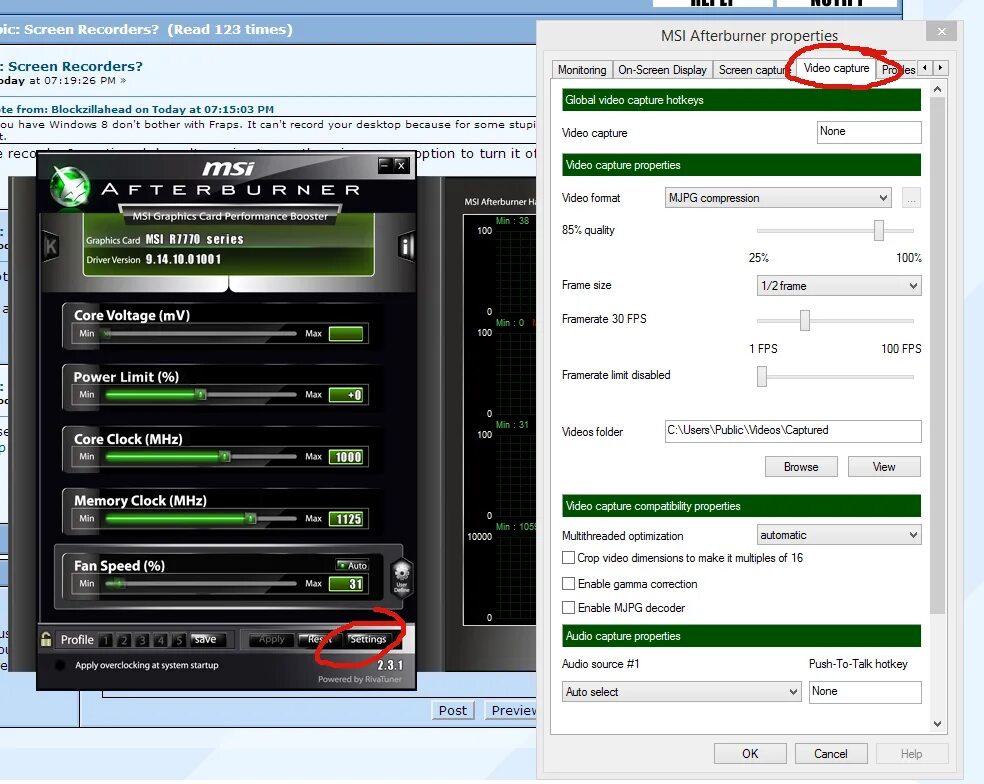The height and width of the screenshot is (784, 984).
Task: Open Multithreaded optimization dropdown
Action: 839,535
